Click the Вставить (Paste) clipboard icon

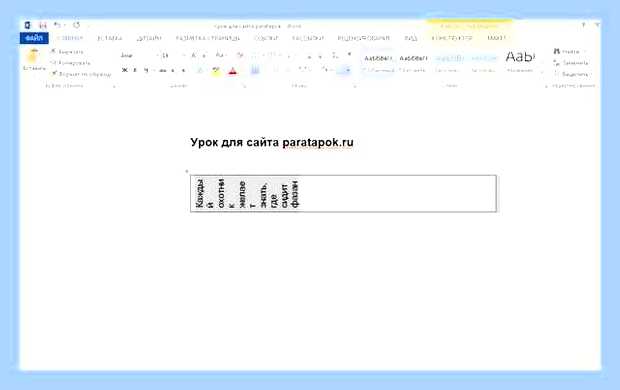coord(33,56)
